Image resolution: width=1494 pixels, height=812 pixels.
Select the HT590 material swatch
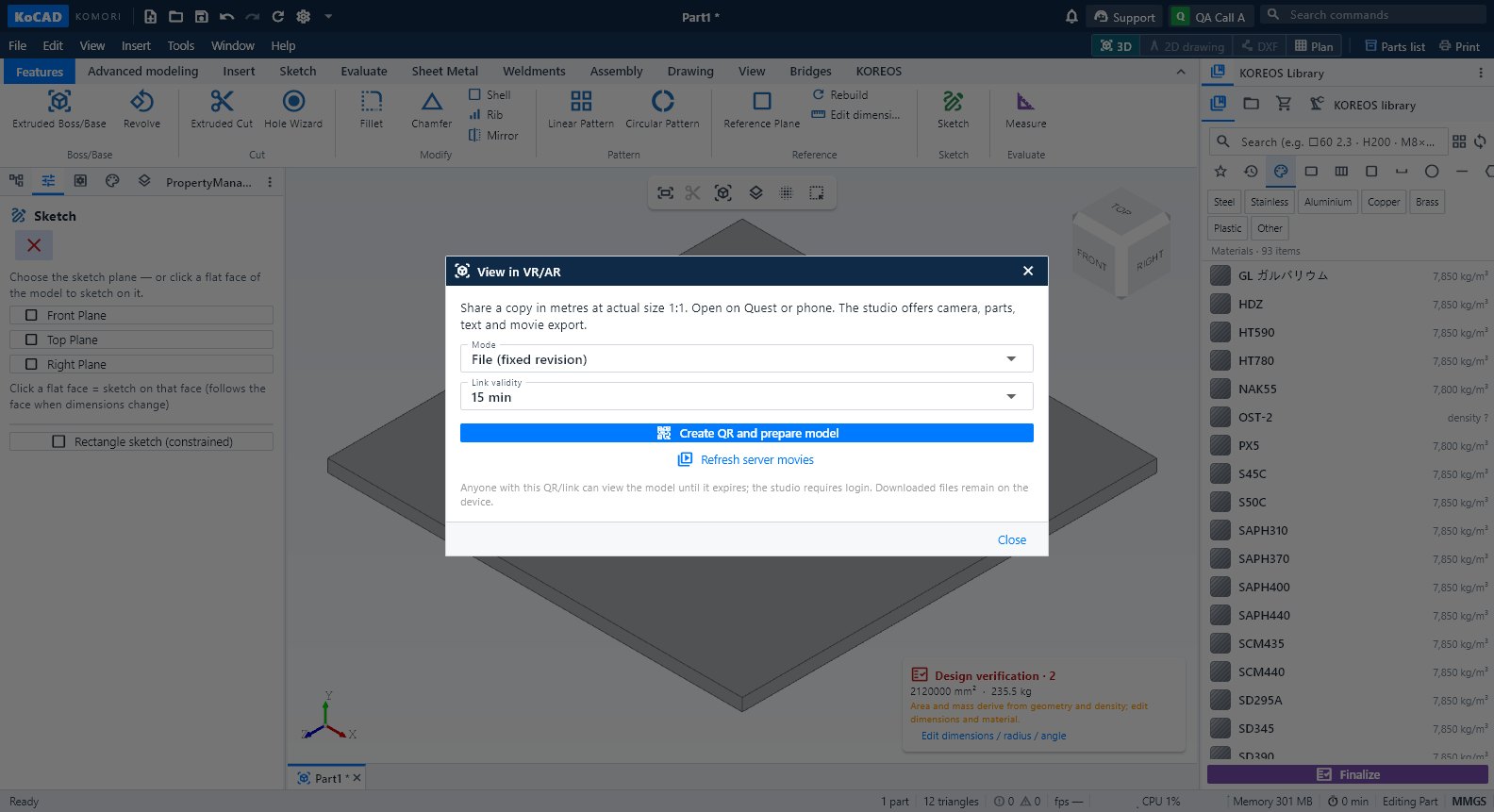click(1220, 332)
